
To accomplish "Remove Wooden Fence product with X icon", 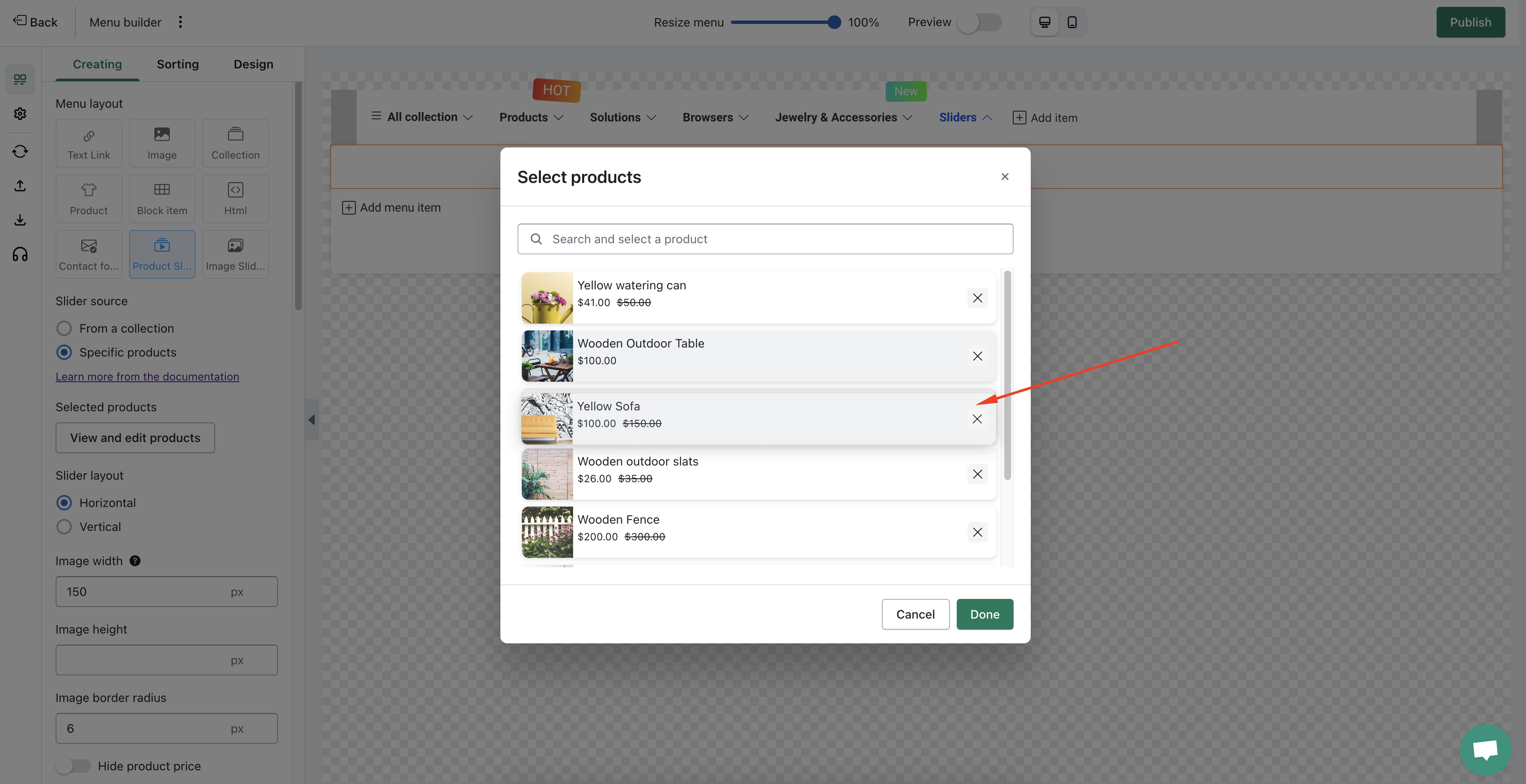I will point(977,532).
